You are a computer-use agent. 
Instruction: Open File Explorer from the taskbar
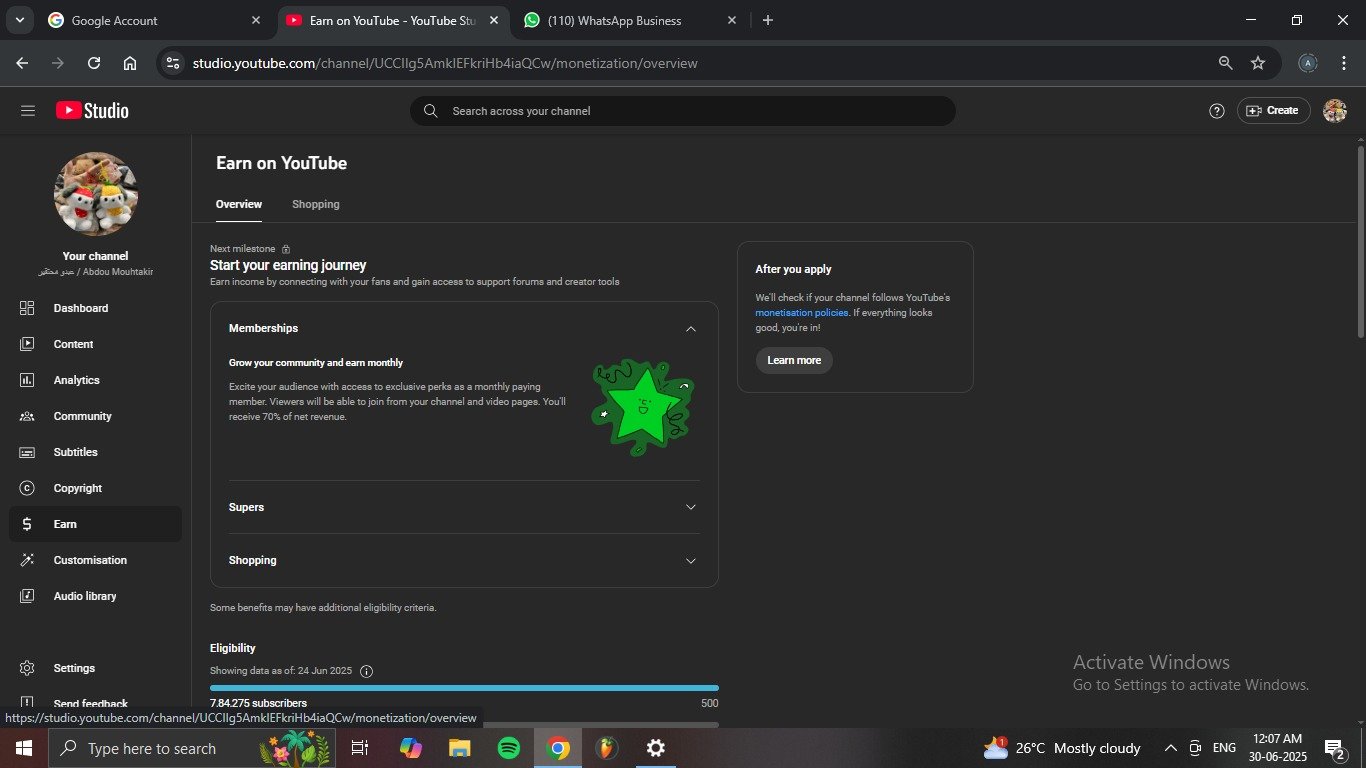(x=459, y=748)
